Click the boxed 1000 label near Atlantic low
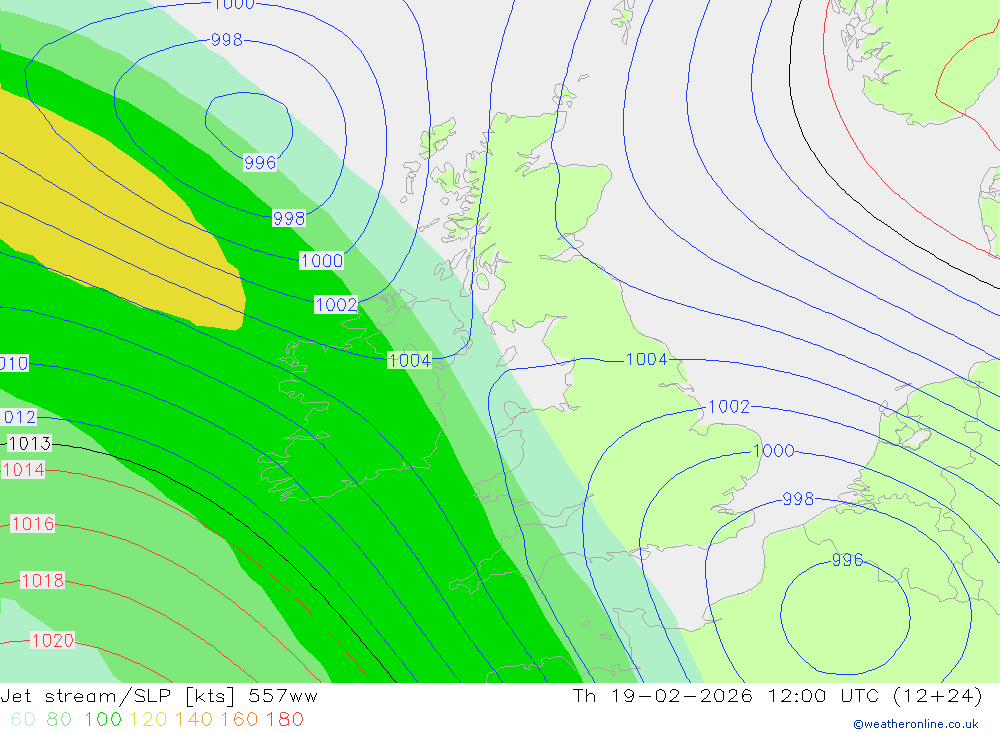This screenshot has height=733, width=1000. coord(321,260)
